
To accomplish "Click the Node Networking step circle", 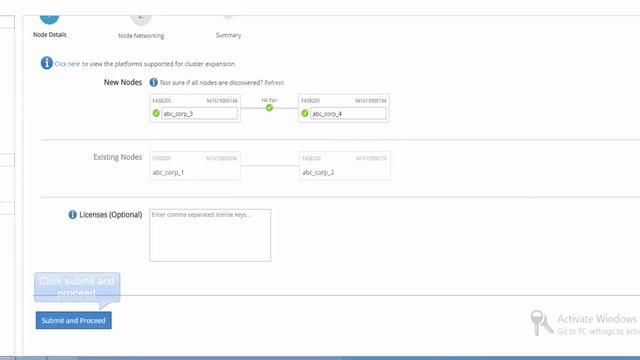I will [x=141, y=19].
